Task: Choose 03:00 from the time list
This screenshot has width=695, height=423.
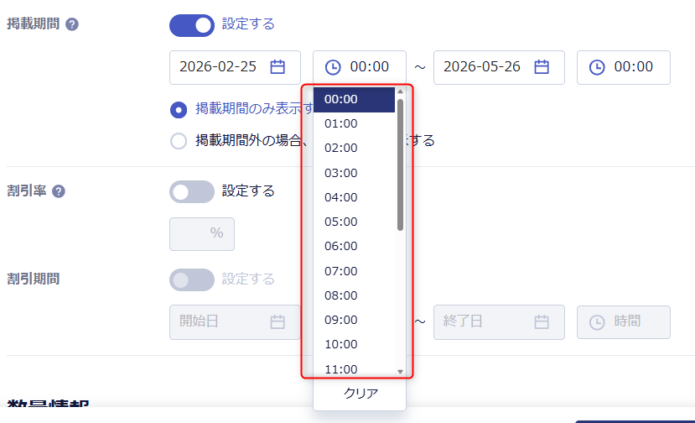Action: click(x=341, y=172)
